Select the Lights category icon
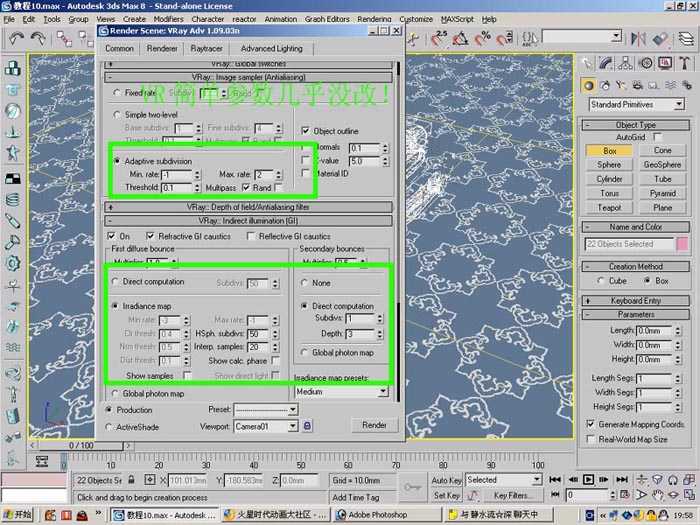700x525 pixels. (x=621, y=85)
